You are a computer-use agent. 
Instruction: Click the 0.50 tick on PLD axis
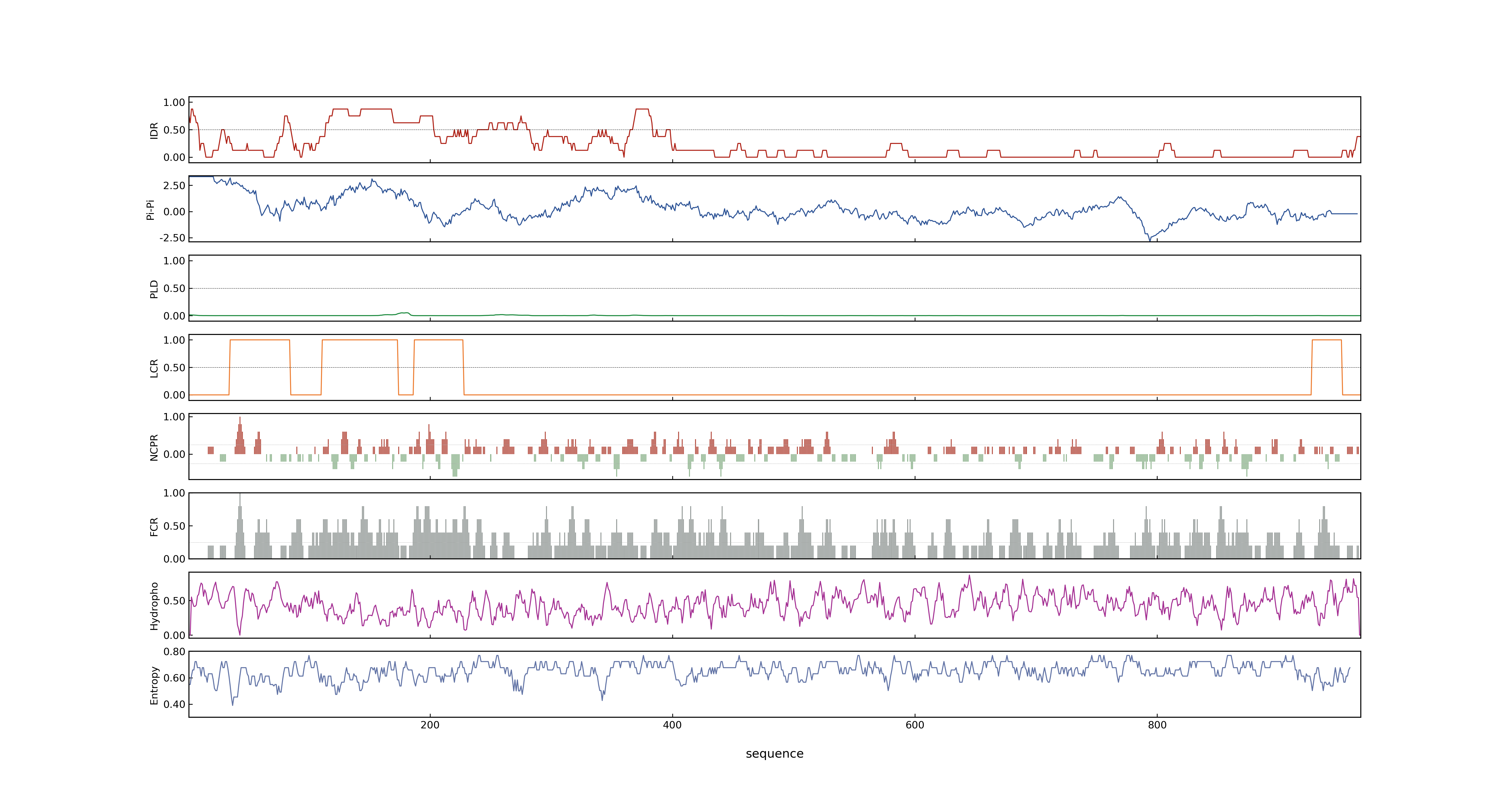coord(174,288)
